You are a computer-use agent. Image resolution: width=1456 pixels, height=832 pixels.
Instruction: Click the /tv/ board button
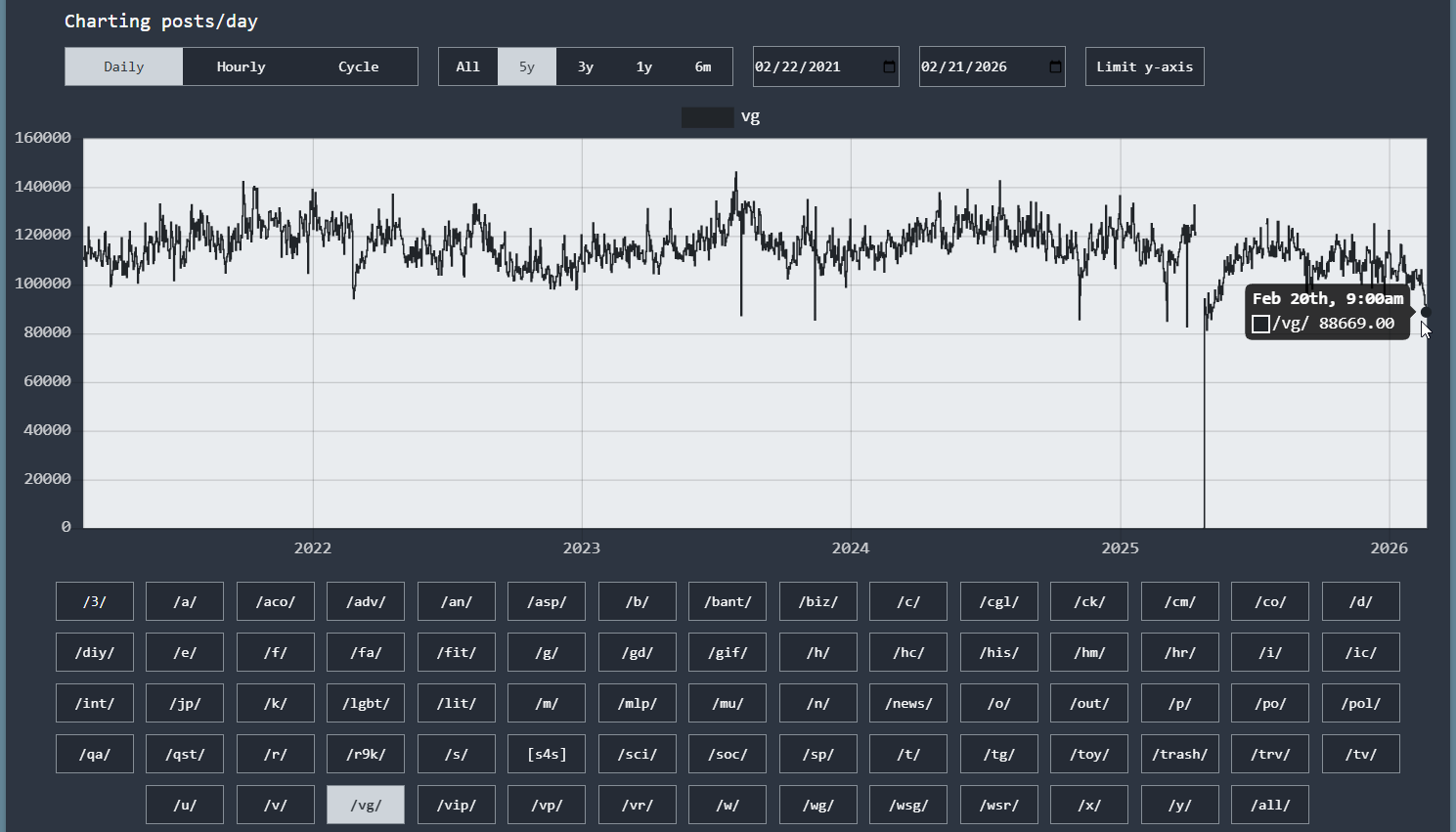1361,754
